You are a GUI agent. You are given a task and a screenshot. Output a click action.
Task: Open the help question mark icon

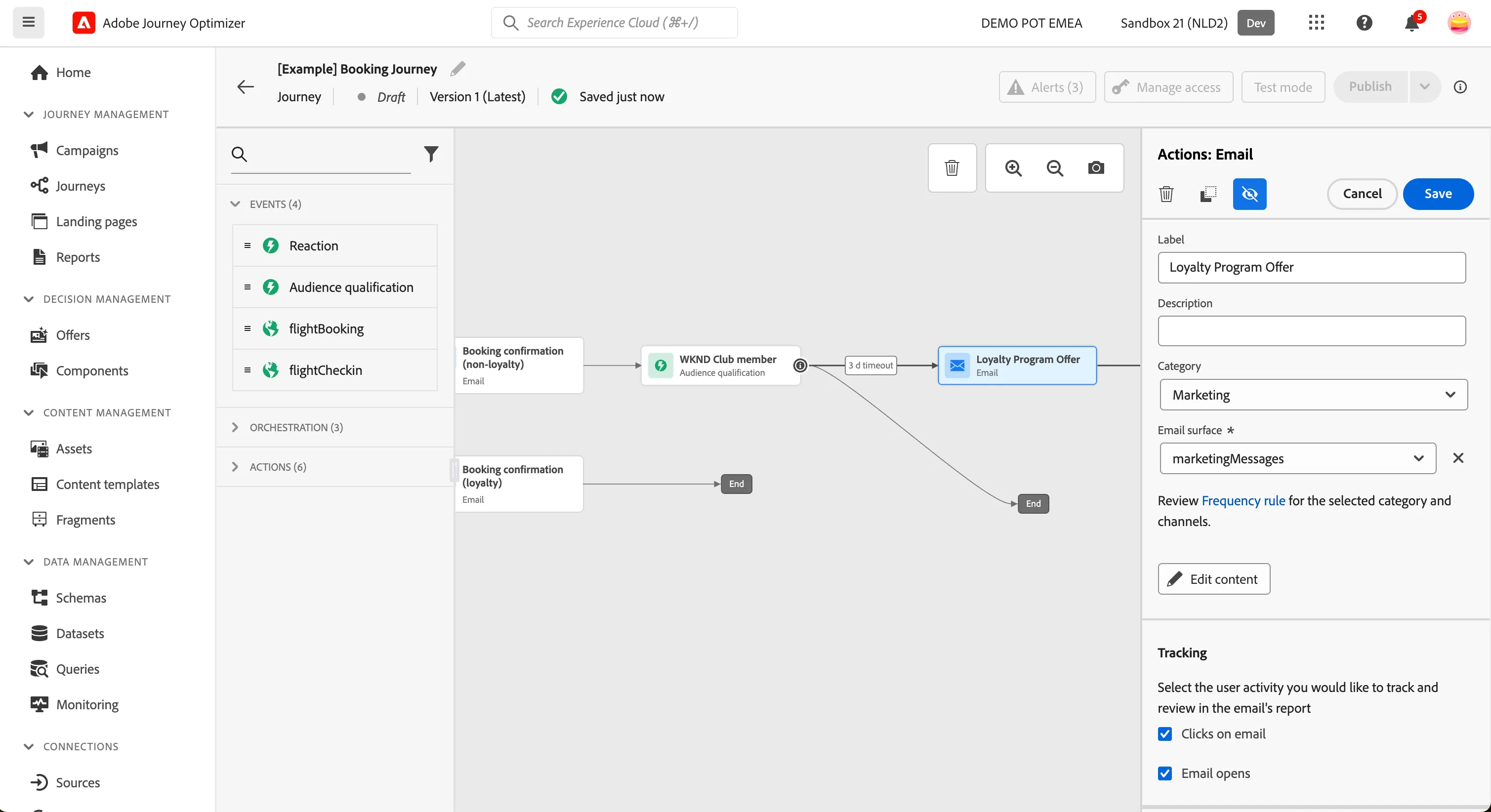click(1364, 23)
